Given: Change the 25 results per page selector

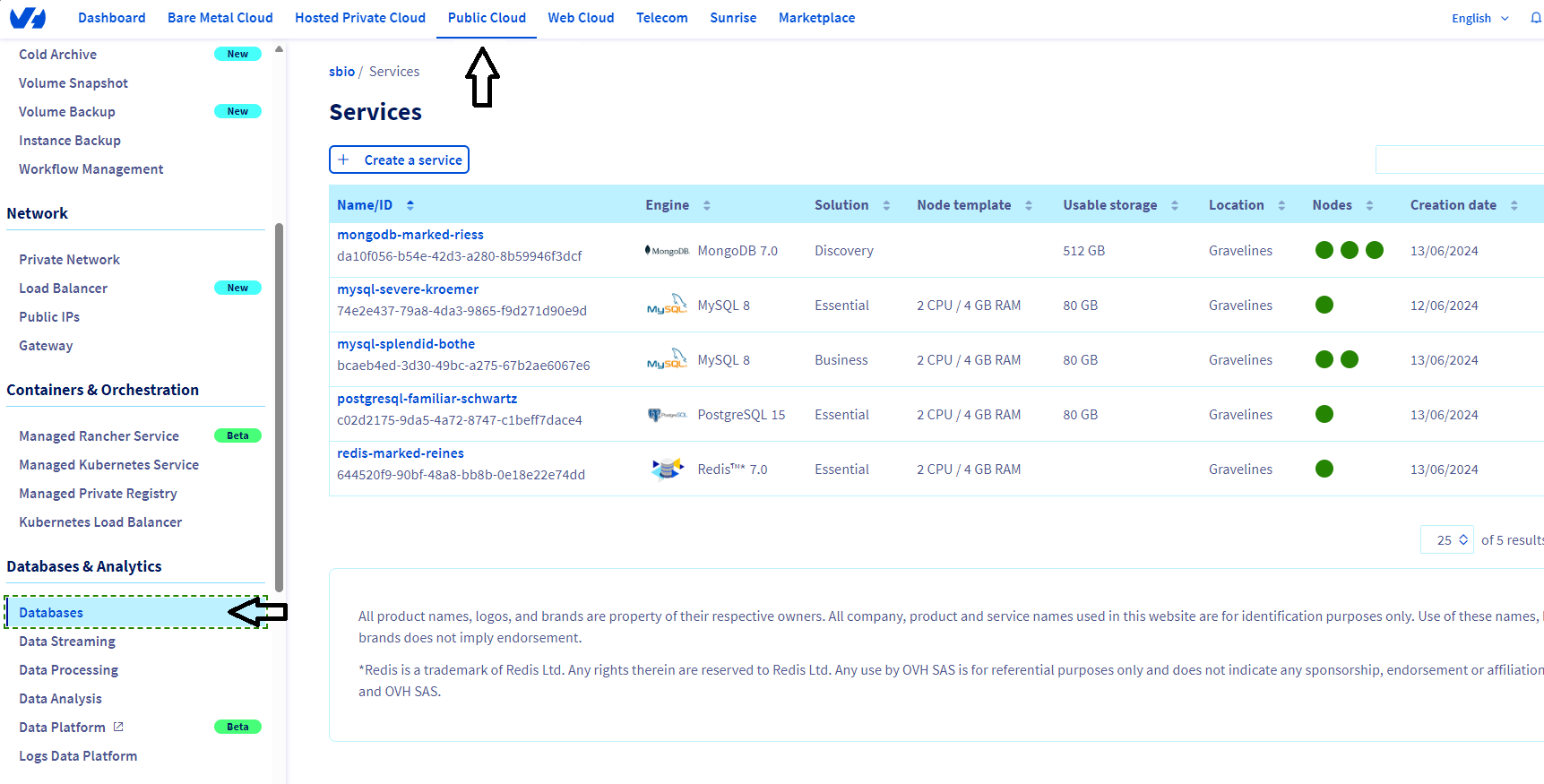Looking at the screenshot, I should point(1447,539).
